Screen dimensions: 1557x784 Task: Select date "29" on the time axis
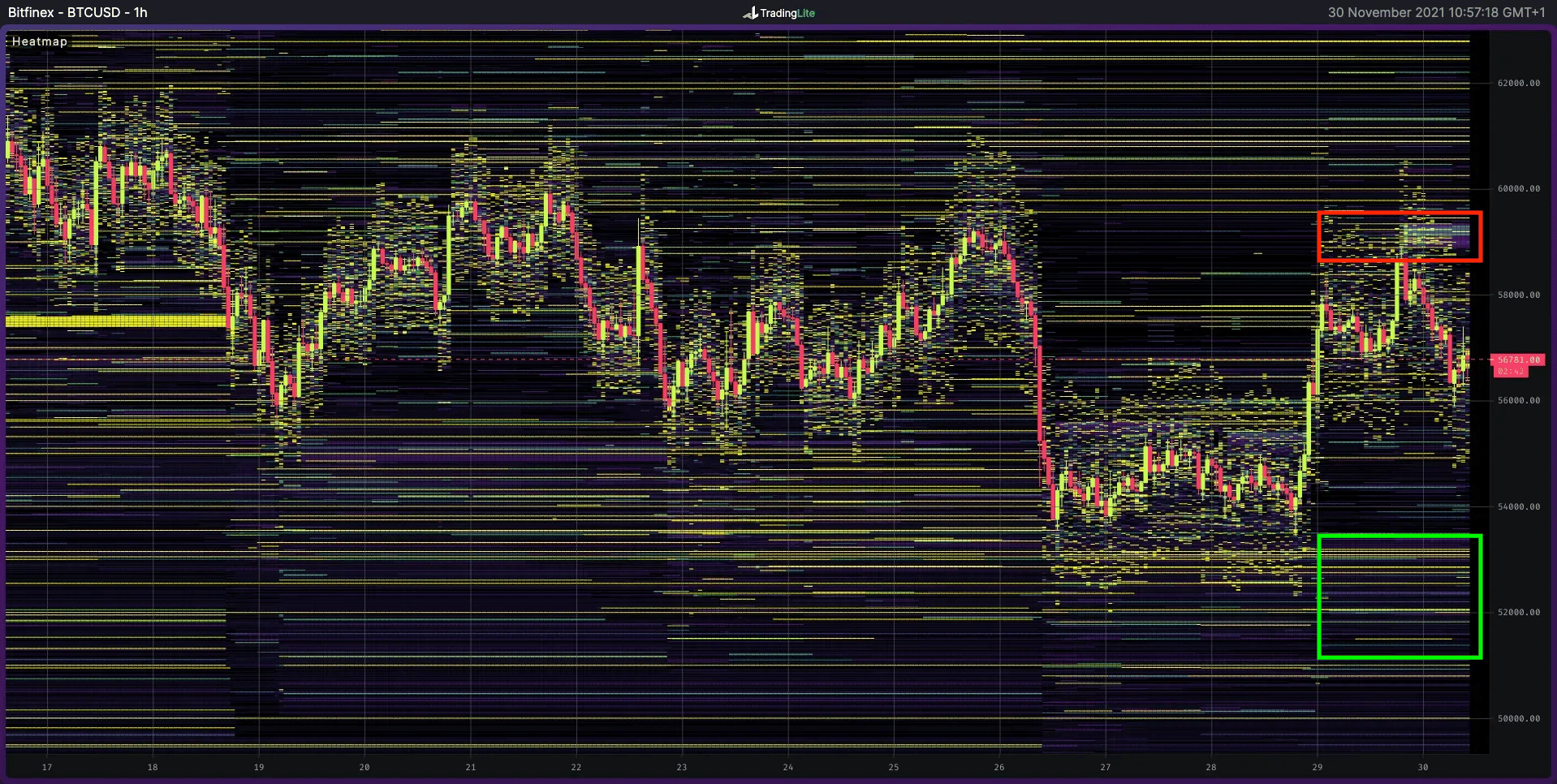click(1318, 767)
